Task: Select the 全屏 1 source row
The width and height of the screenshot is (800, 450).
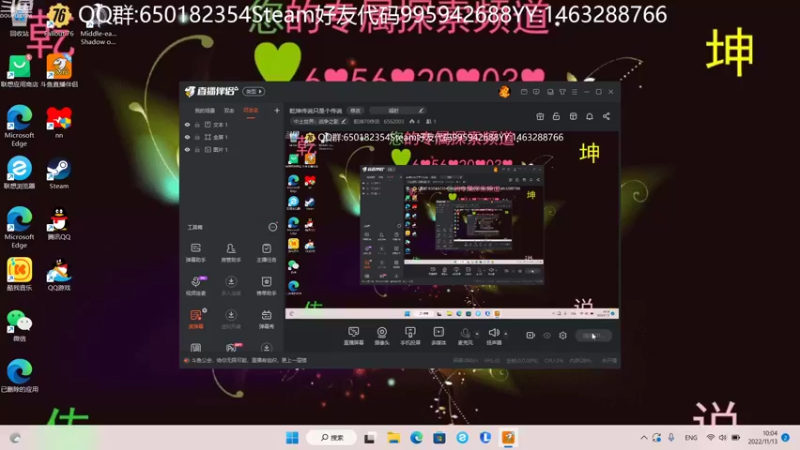Action: coord(232,137)
